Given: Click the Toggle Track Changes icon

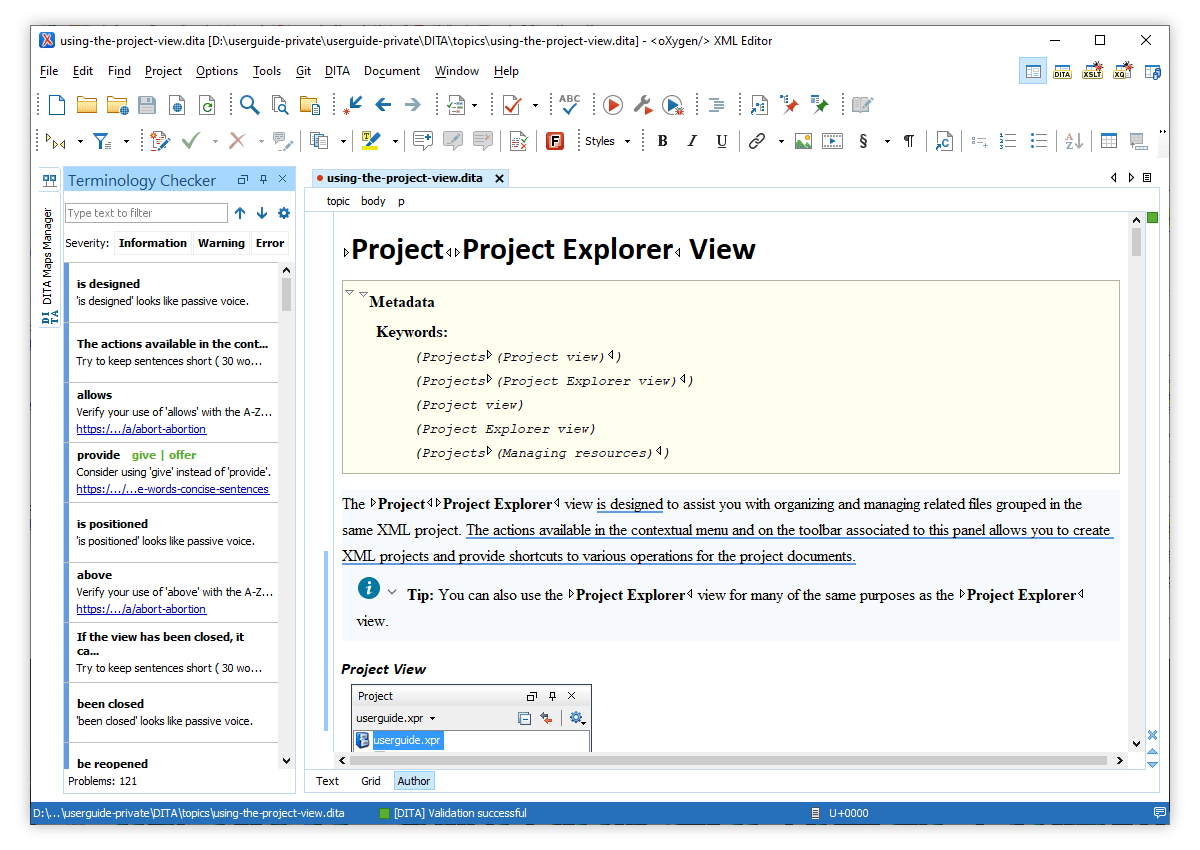Looking at the screenshot, I should (160, 141).
